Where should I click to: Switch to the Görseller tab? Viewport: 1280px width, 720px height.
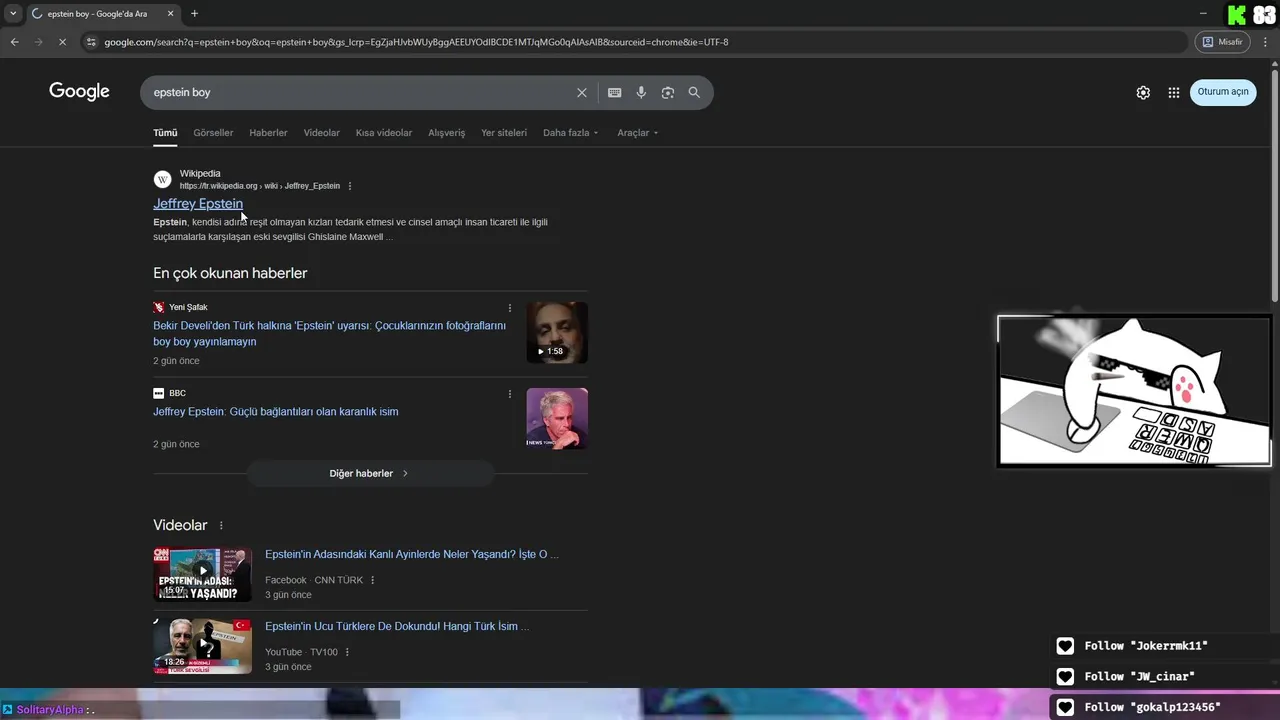[x=213, y=133]
